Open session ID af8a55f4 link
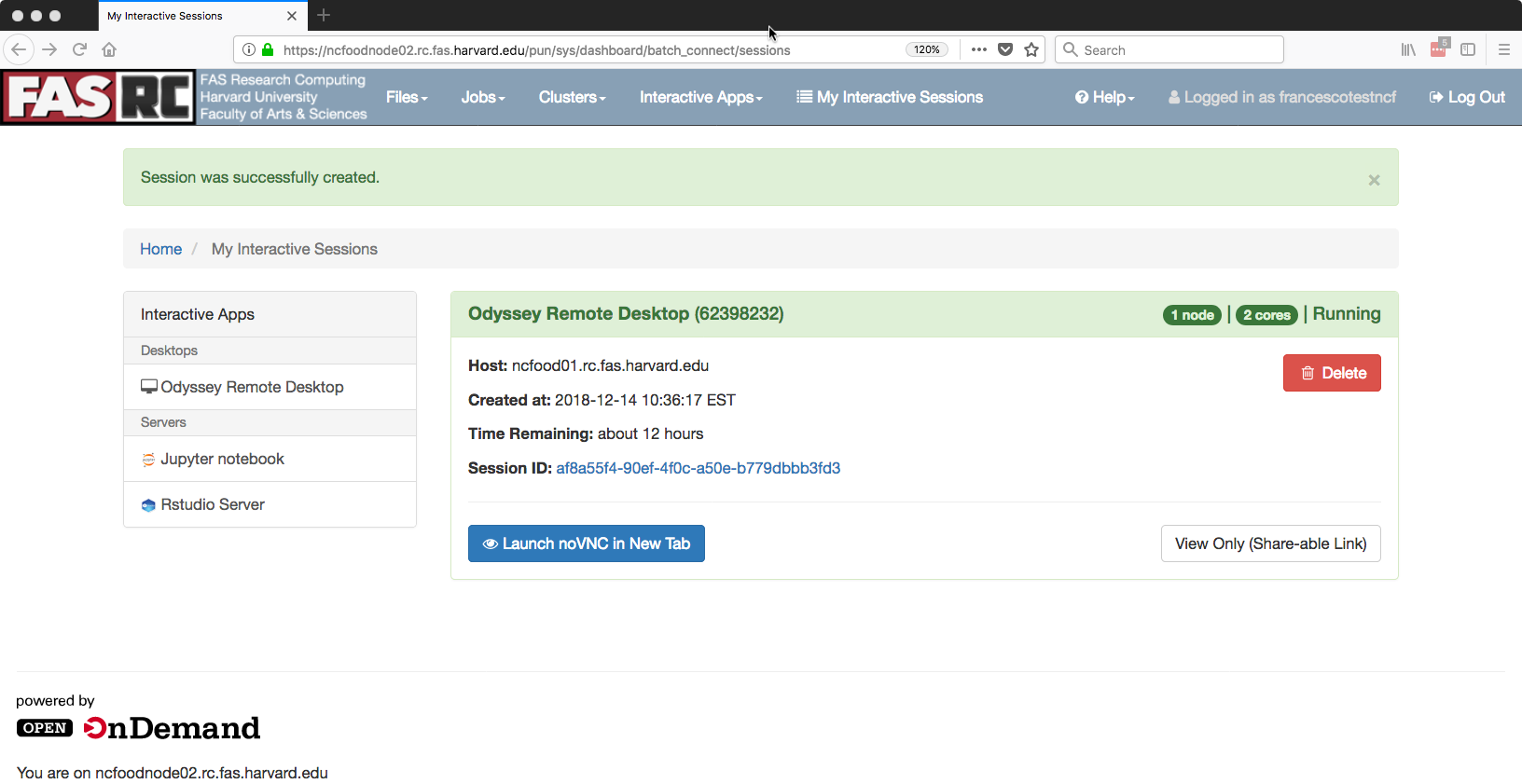Viewport: 1522px width, 784px height. coord(698,468)
